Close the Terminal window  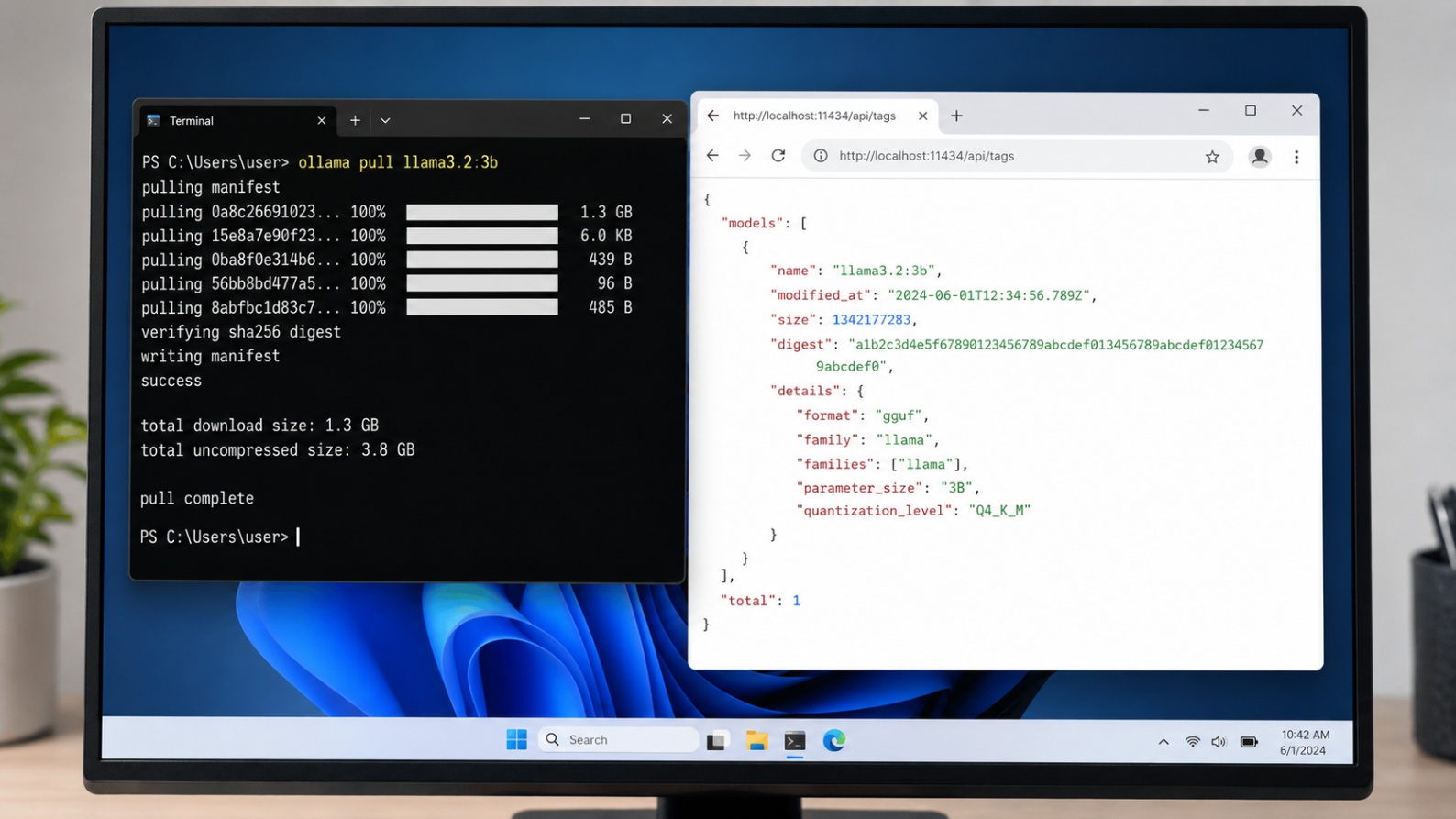pyautogui.click(x=667, y=119)
